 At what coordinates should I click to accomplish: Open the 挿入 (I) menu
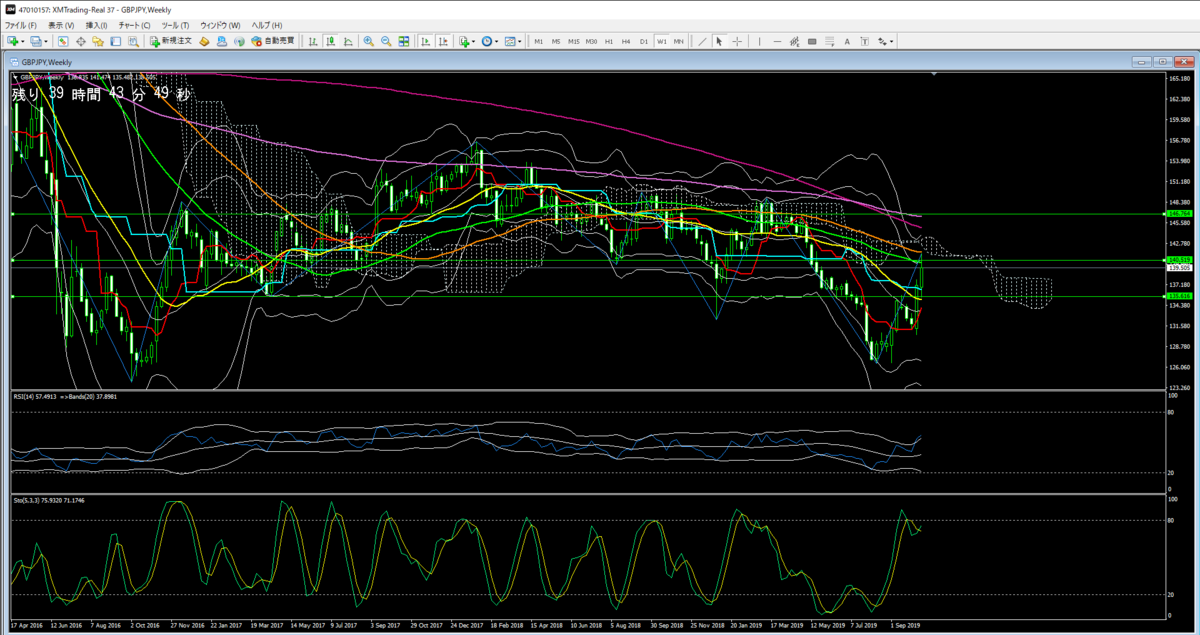97,24
